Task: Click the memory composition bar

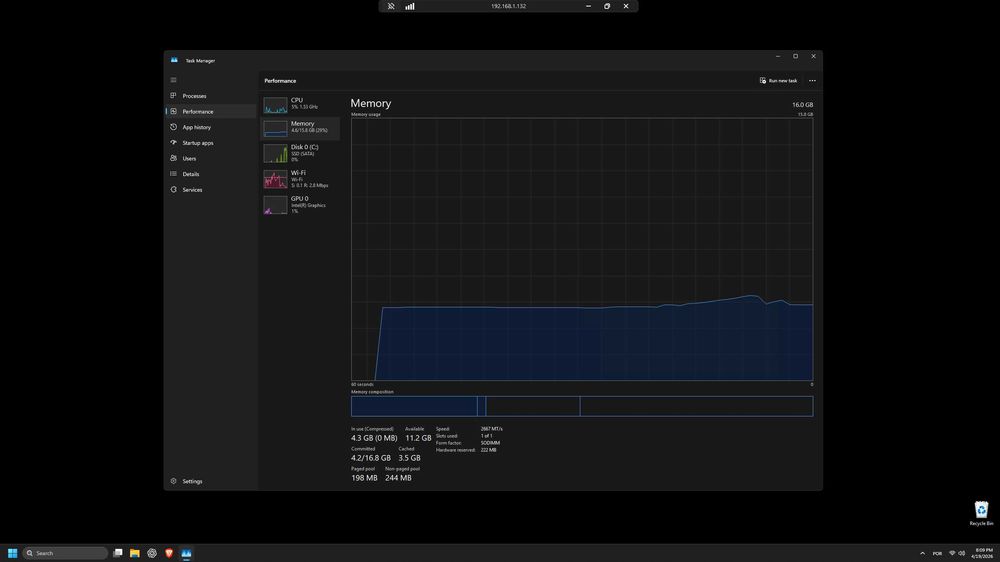Action: (582, 406)
